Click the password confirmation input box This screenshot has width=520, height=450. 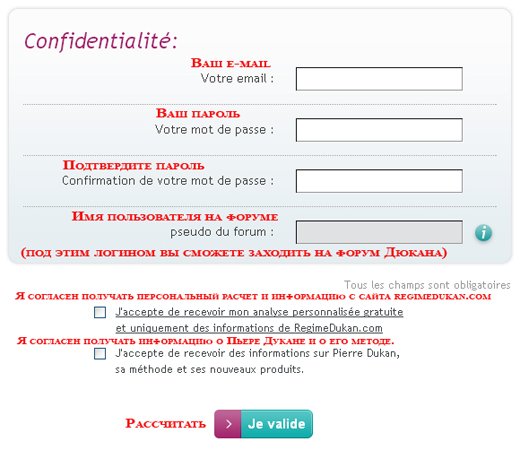point(379,181)
